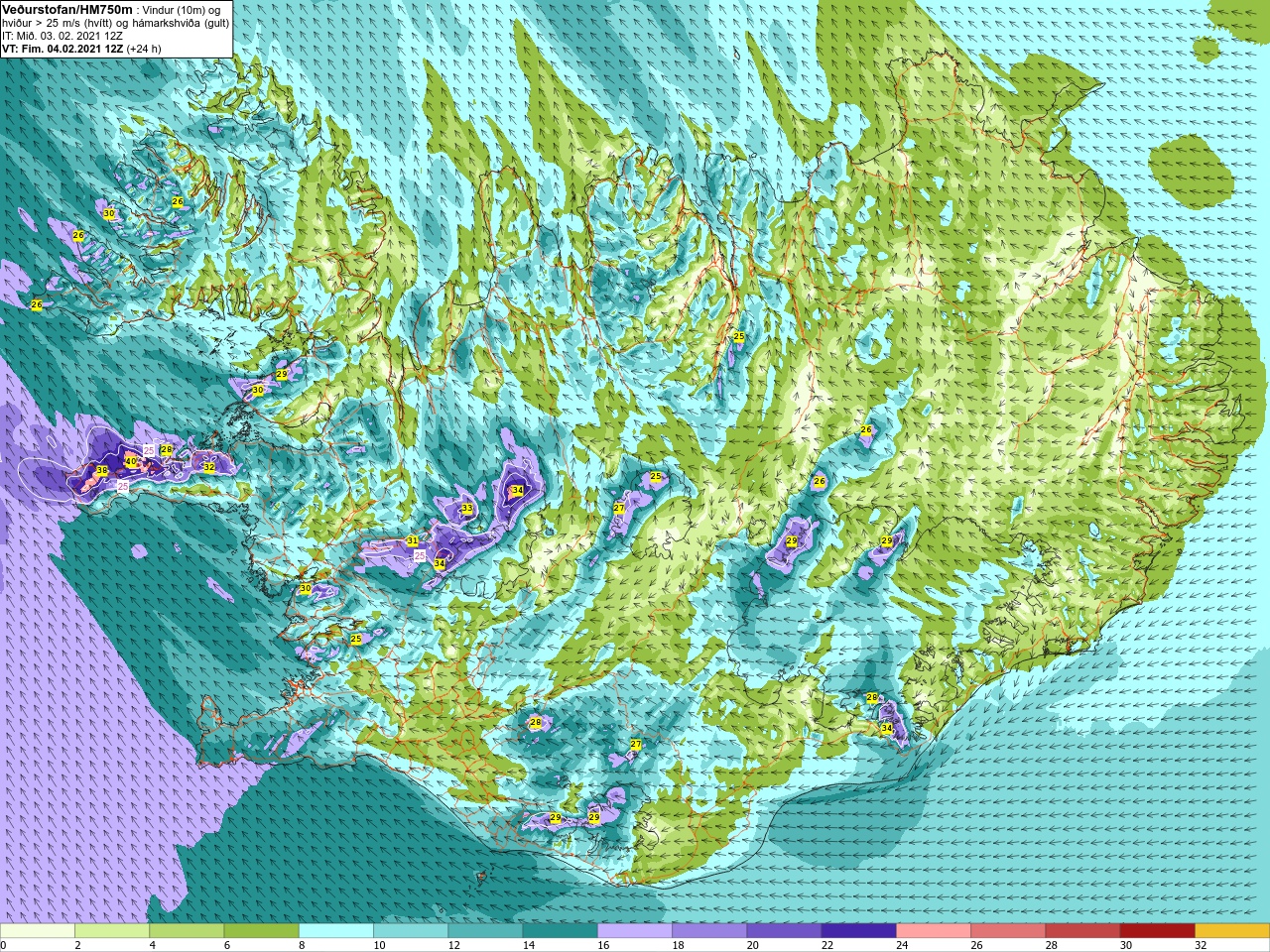
Task: Click the light pink 24–26 legend swatch
Action: (934, 931)
